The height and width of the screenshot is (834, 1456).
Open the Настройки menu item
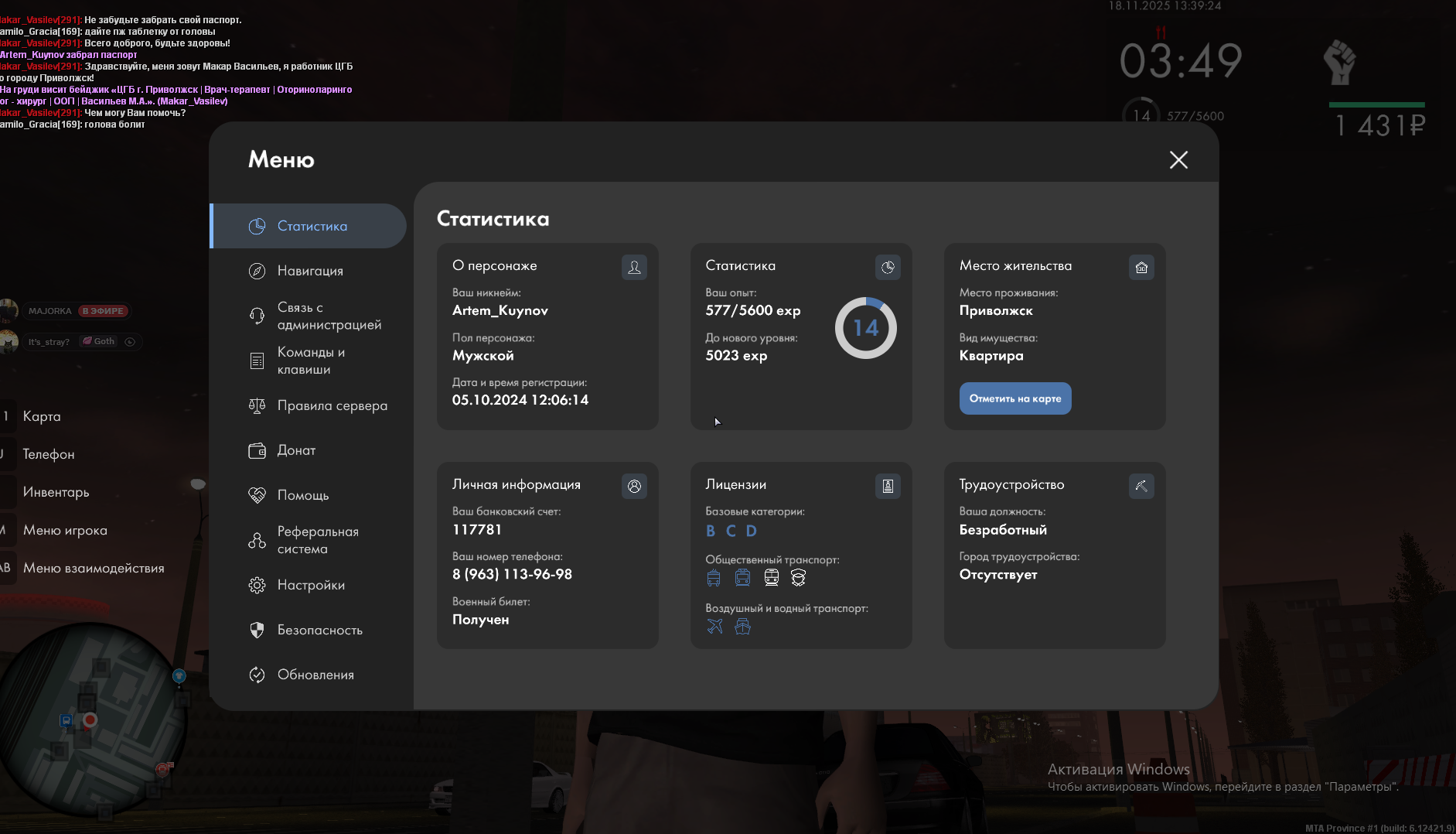(309, 585)
